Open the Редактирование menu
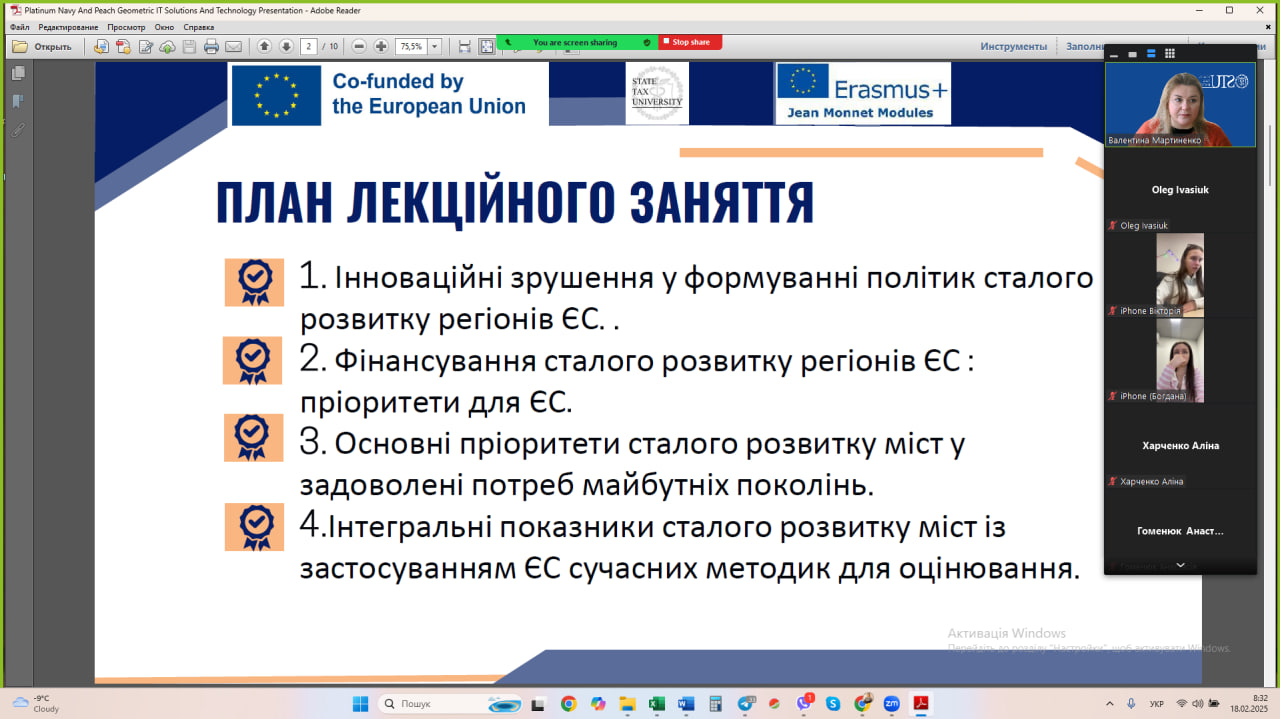The width and height of the screenshot is (1280, 719). click(68, 27)
